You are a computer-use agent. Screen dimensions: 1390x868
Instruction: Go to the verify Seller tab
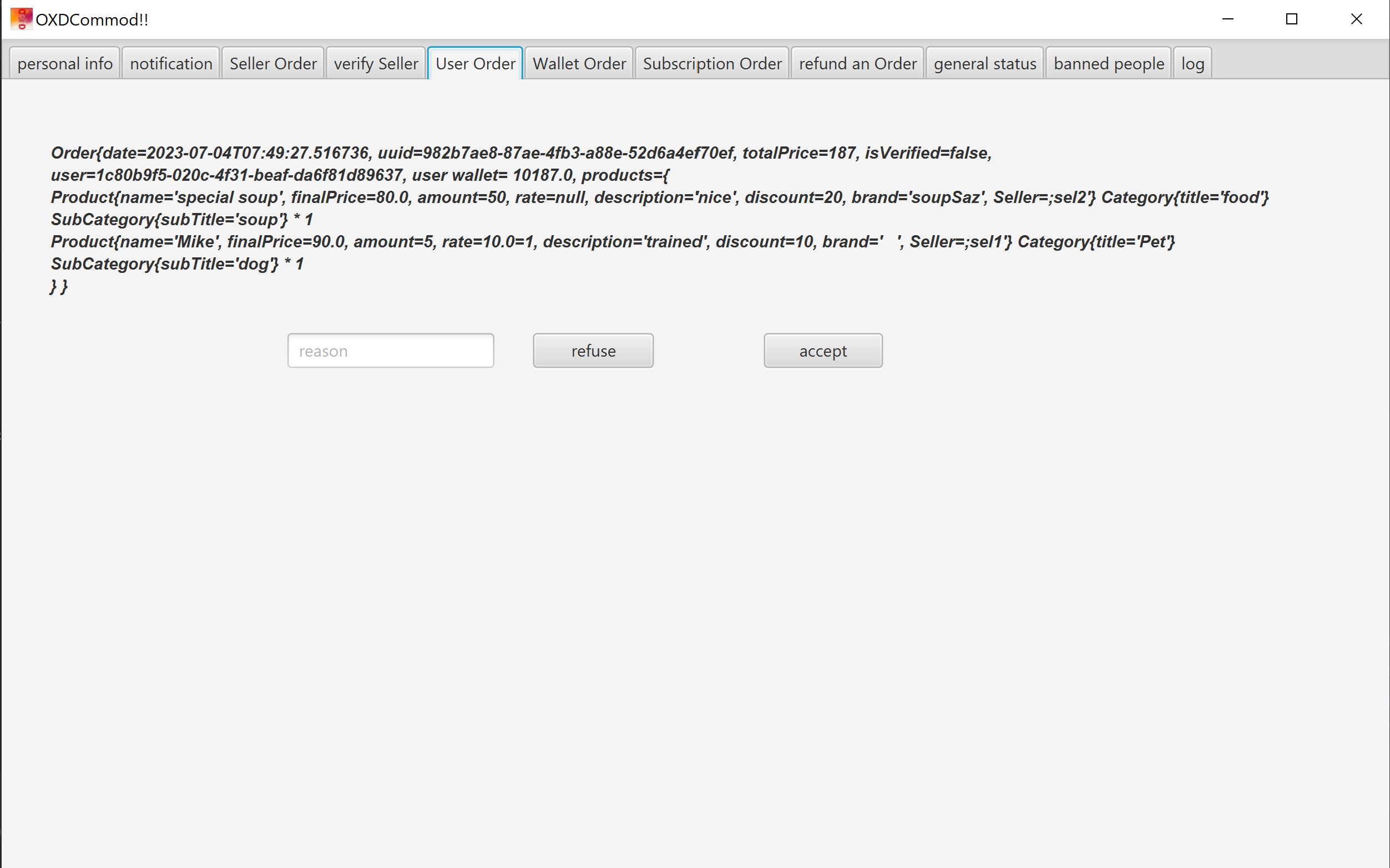pyautogui.click(x=376, y=64)
